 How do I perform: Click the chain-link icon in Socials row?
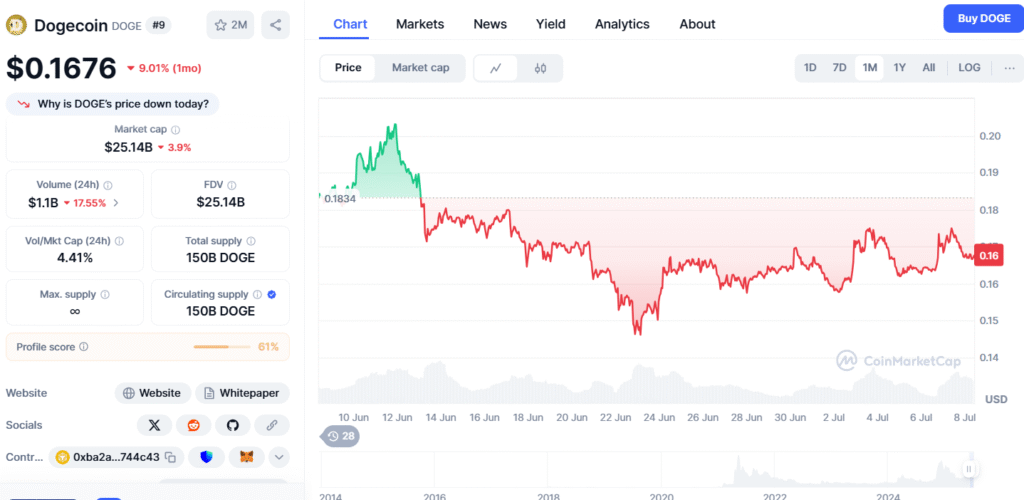tap(272, 425)
